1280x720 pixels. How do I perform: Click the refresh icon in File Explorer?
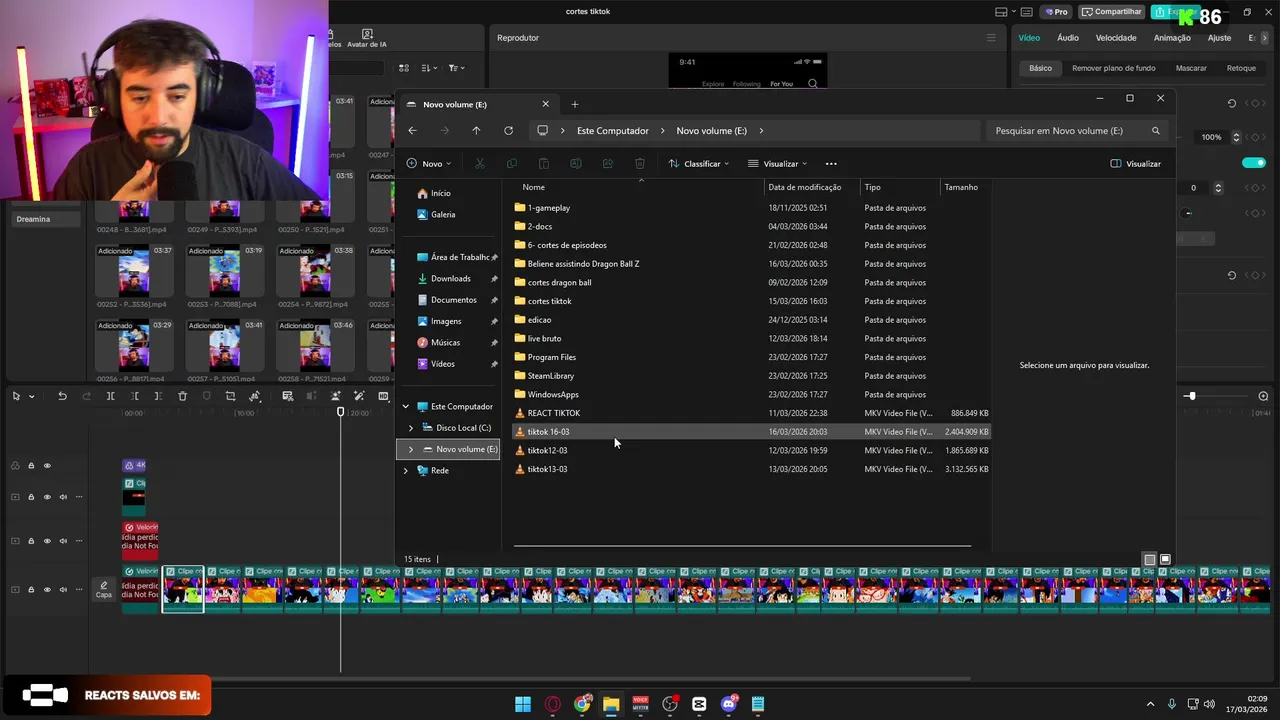click(508, 130)
